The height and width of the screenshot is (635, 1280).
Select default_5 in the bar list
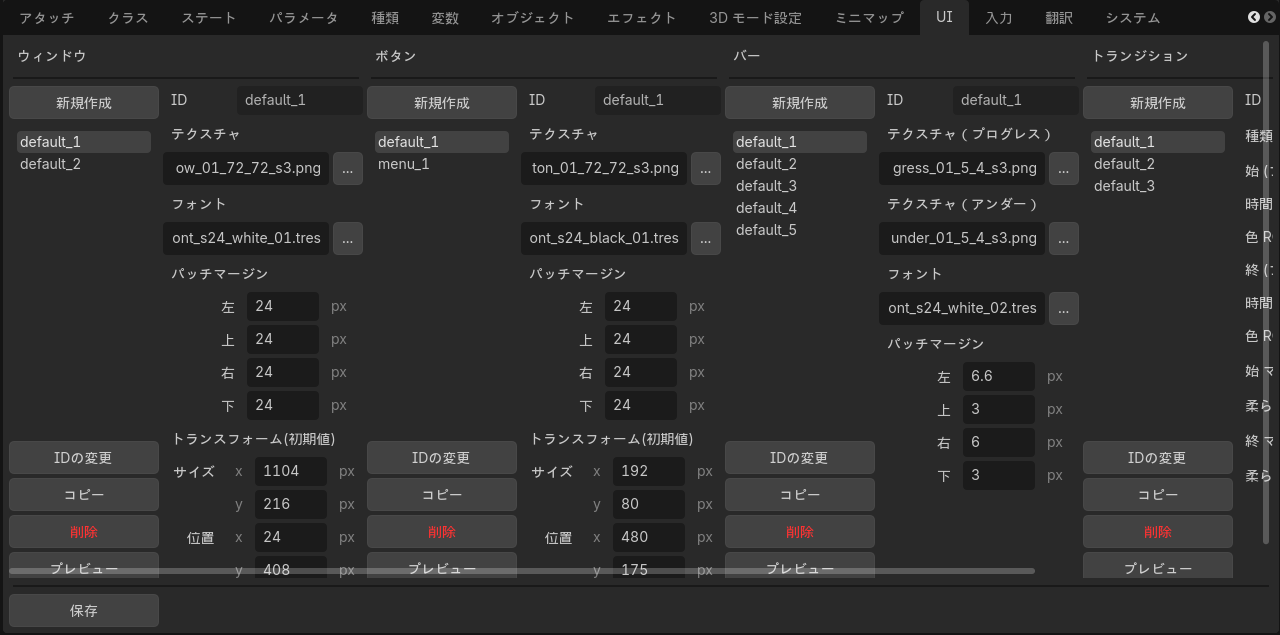(800, 230)
